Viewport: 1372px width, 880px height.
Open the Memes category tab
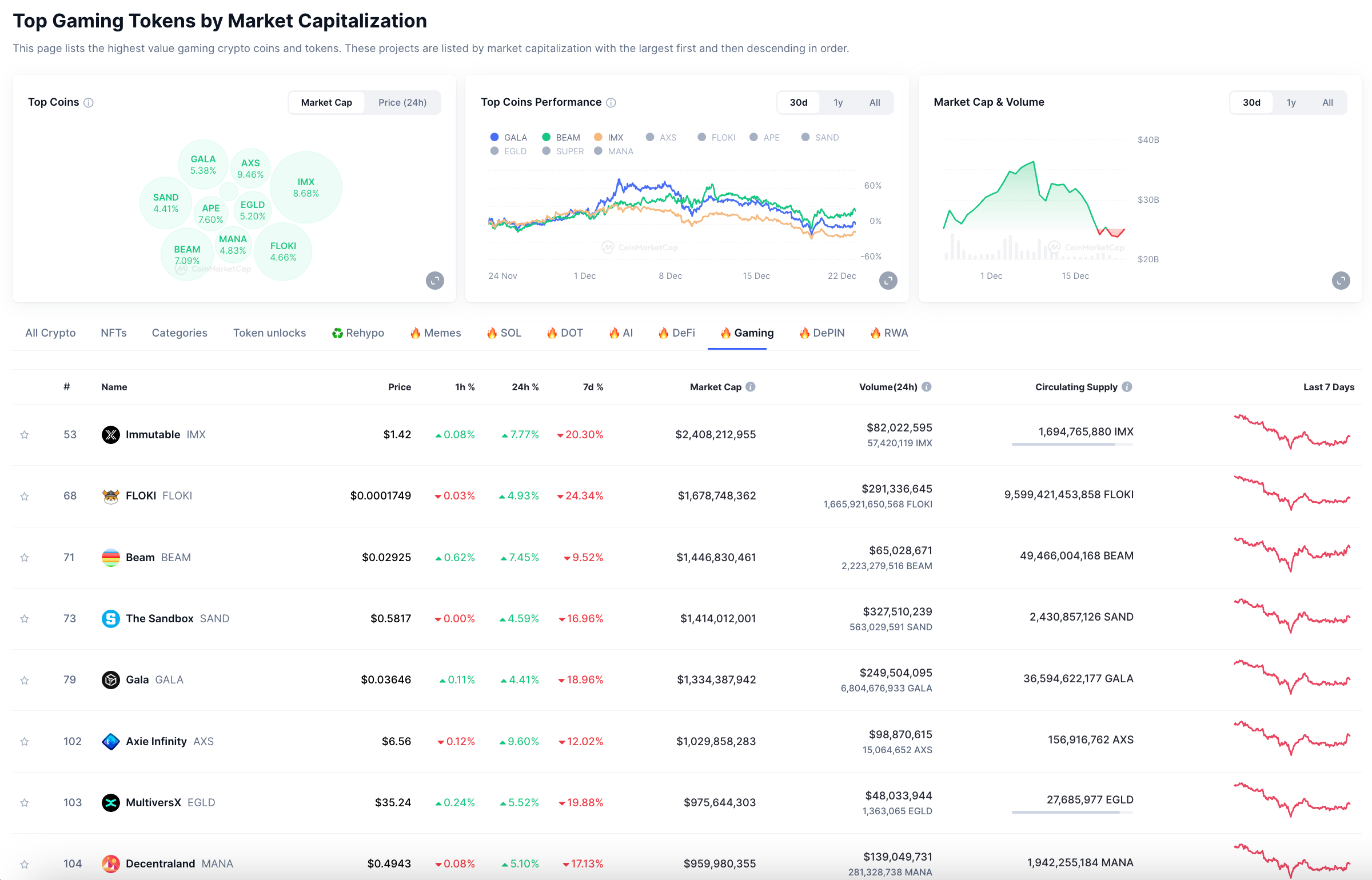point(436,333)
